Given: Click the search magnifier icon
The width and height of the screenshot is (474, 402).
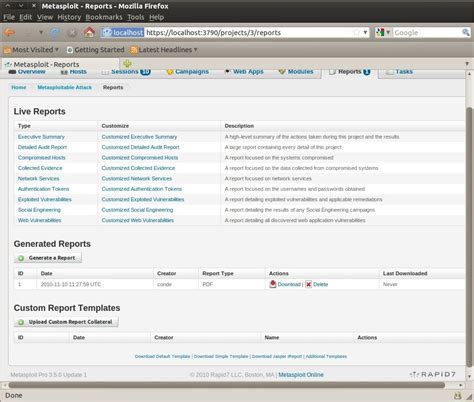Looking at the screenshot, I should click(x=466, y=32).
